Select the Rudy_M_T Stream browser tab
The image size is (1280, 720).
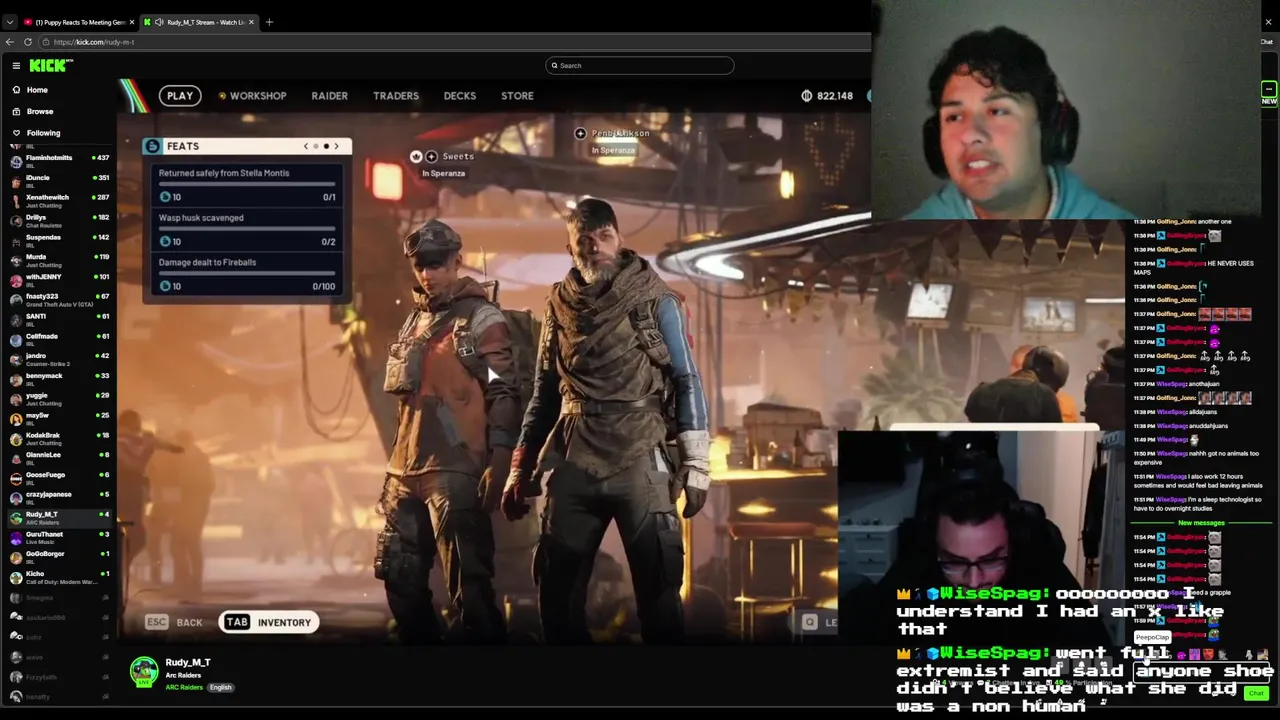200,22
